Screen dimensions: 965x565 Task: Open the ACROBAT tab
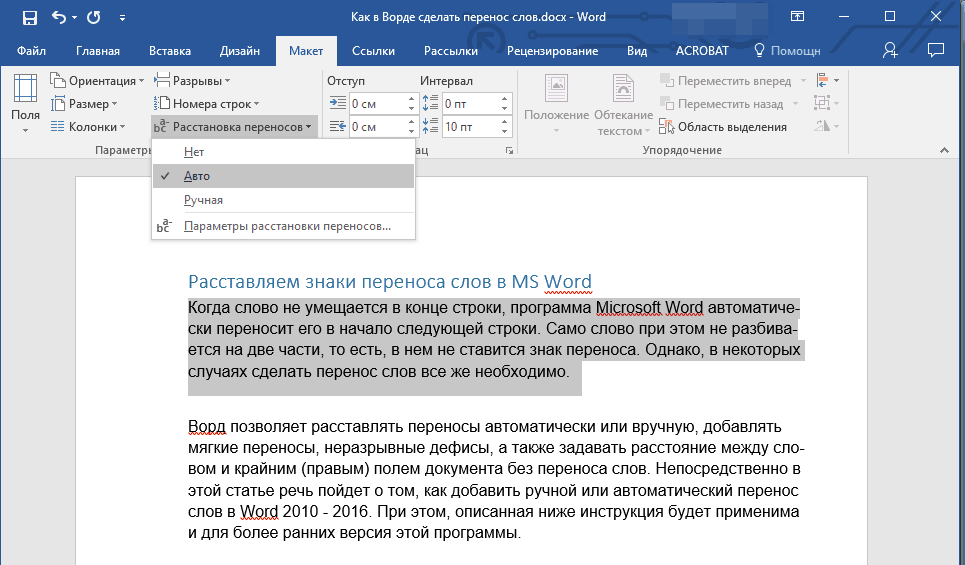click(702, 51)
